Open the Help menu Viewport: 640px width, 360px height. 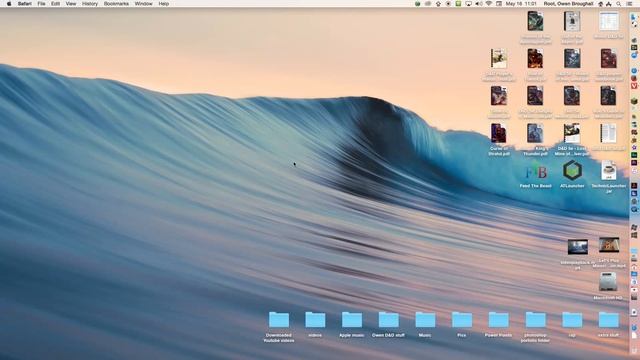coord(164,4)
